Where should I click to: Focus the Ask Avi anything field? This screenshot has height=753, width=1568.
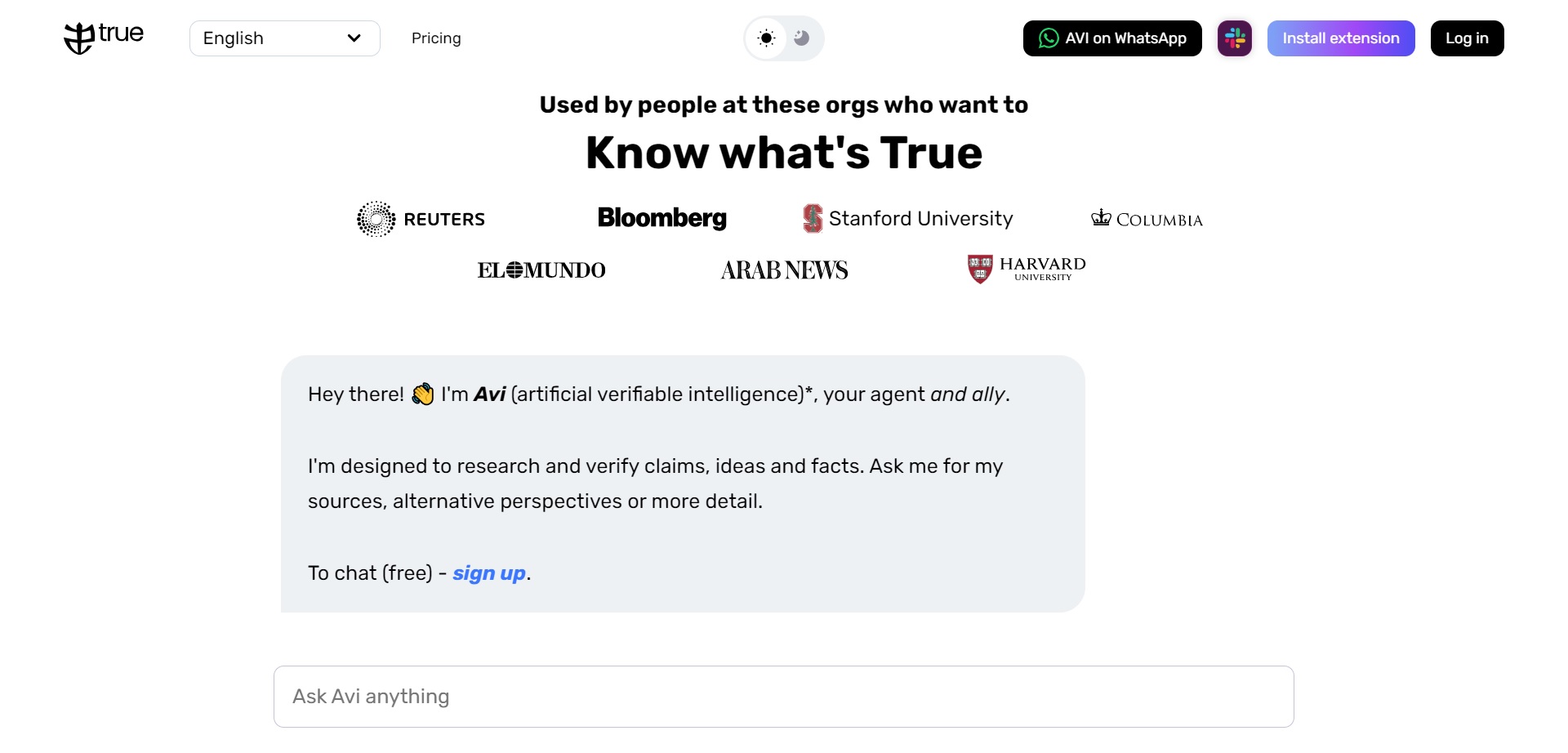tap(784, 697)
